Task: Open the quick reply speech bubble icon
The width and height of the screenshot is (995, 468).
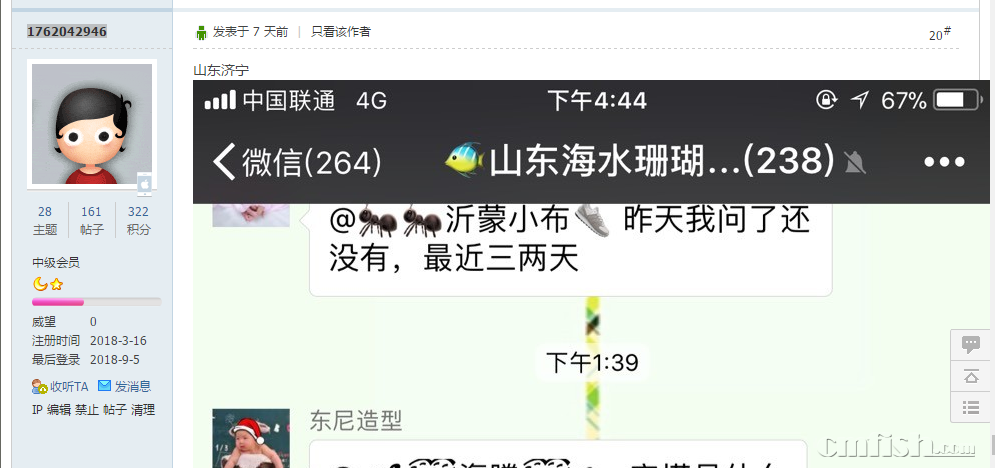Action: pyautogui.click(x=971, y=346)
